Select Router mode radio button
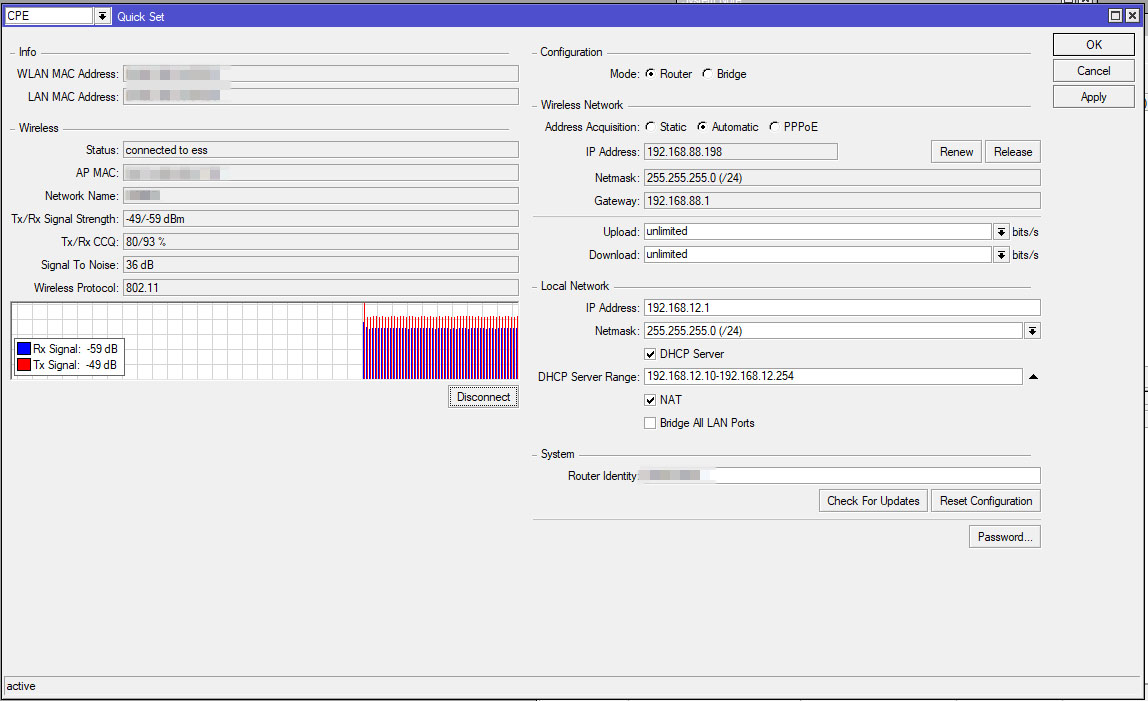The image size is (1148, 701). click(651, 74)
